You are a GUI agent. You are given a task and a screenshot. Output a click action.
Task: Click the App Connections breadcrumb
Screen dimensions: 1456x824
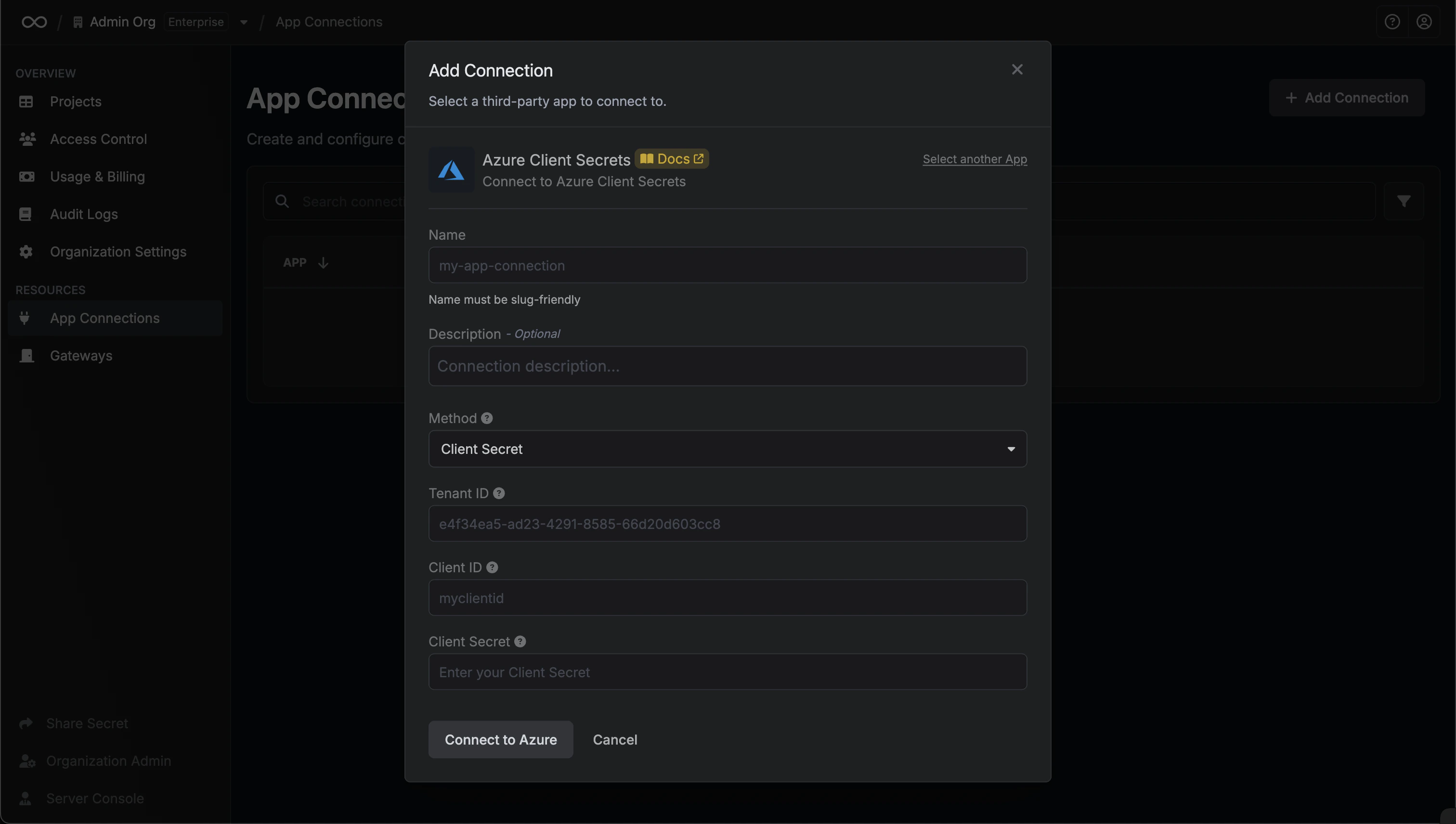pos(329,22)
